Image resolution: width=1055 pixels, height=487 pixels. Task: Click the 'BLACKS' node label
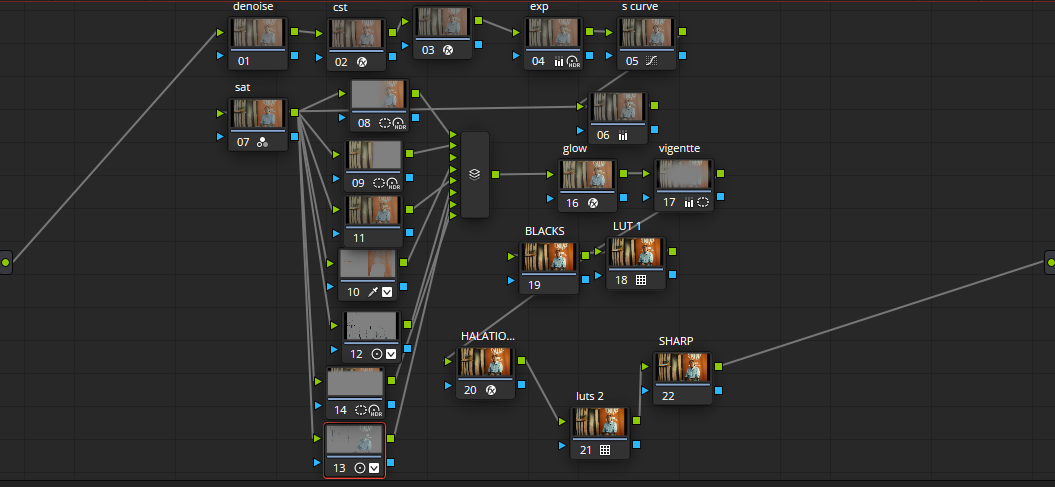coord(544,231)
